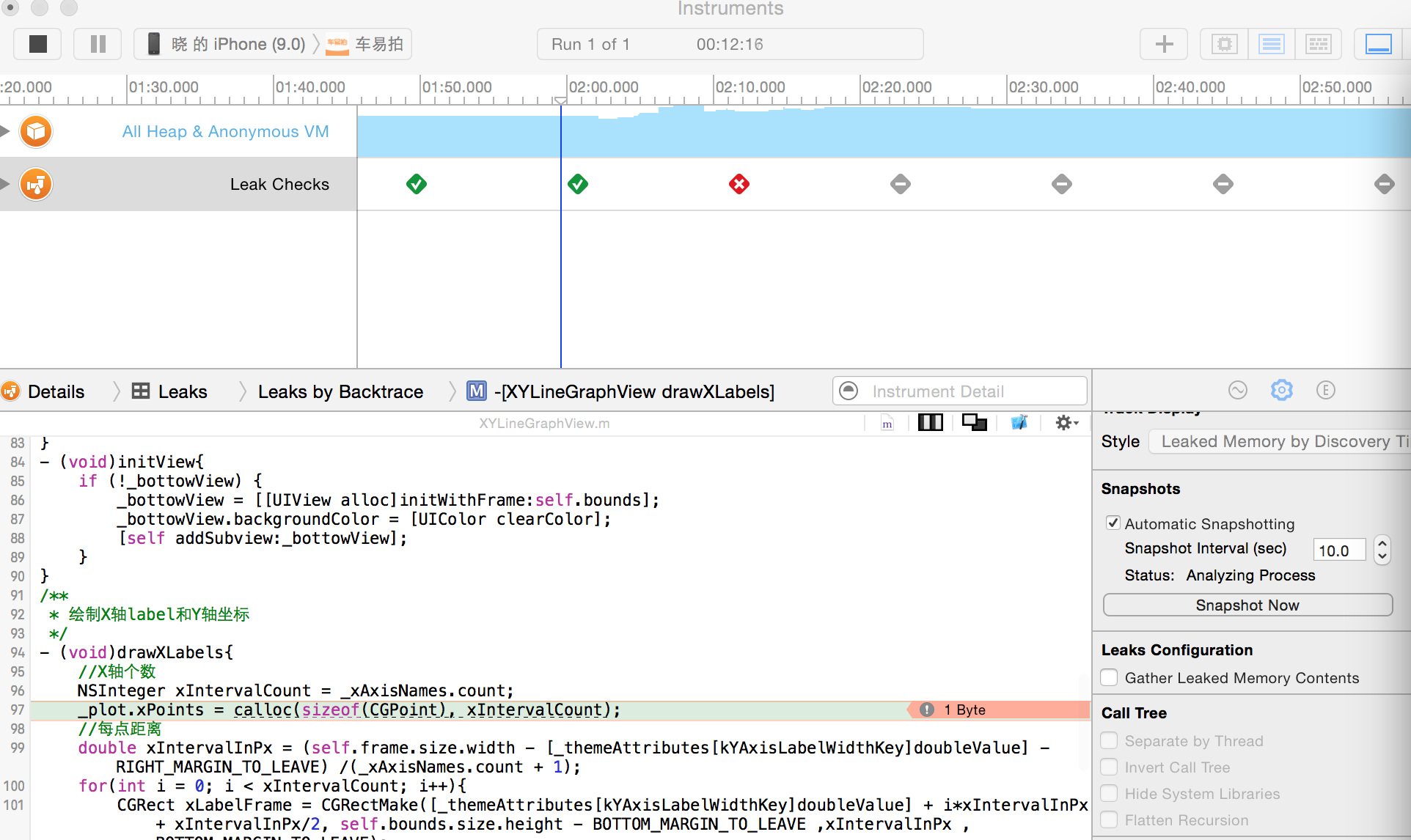Open the source view gear options menu
The height and width of the screenshot is (840, 1411).
(1066, 423)
